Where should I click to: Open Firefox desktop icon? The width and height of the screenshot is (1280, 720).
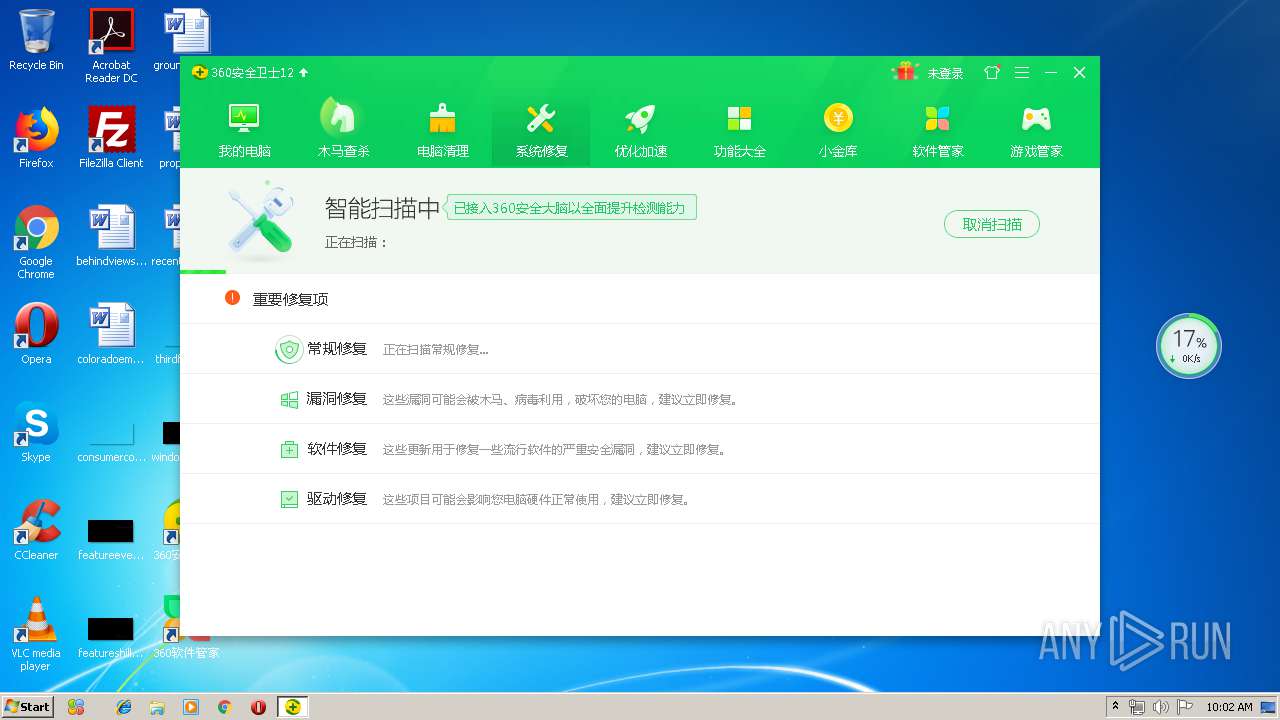(x=36, y=138)
